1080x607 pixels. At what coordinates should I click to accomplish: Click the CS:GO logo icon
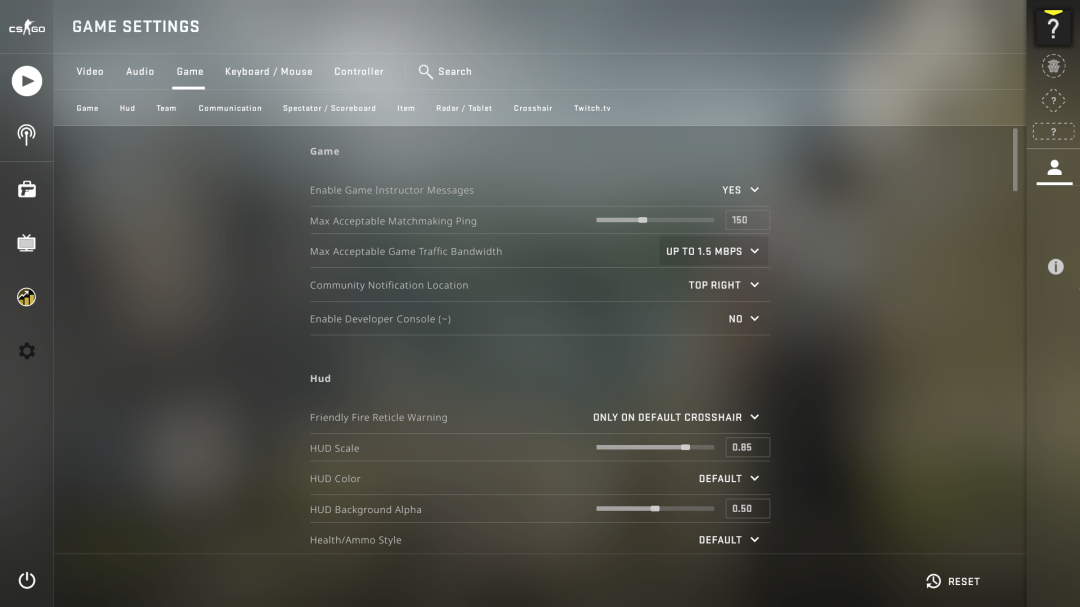[27, 28]
